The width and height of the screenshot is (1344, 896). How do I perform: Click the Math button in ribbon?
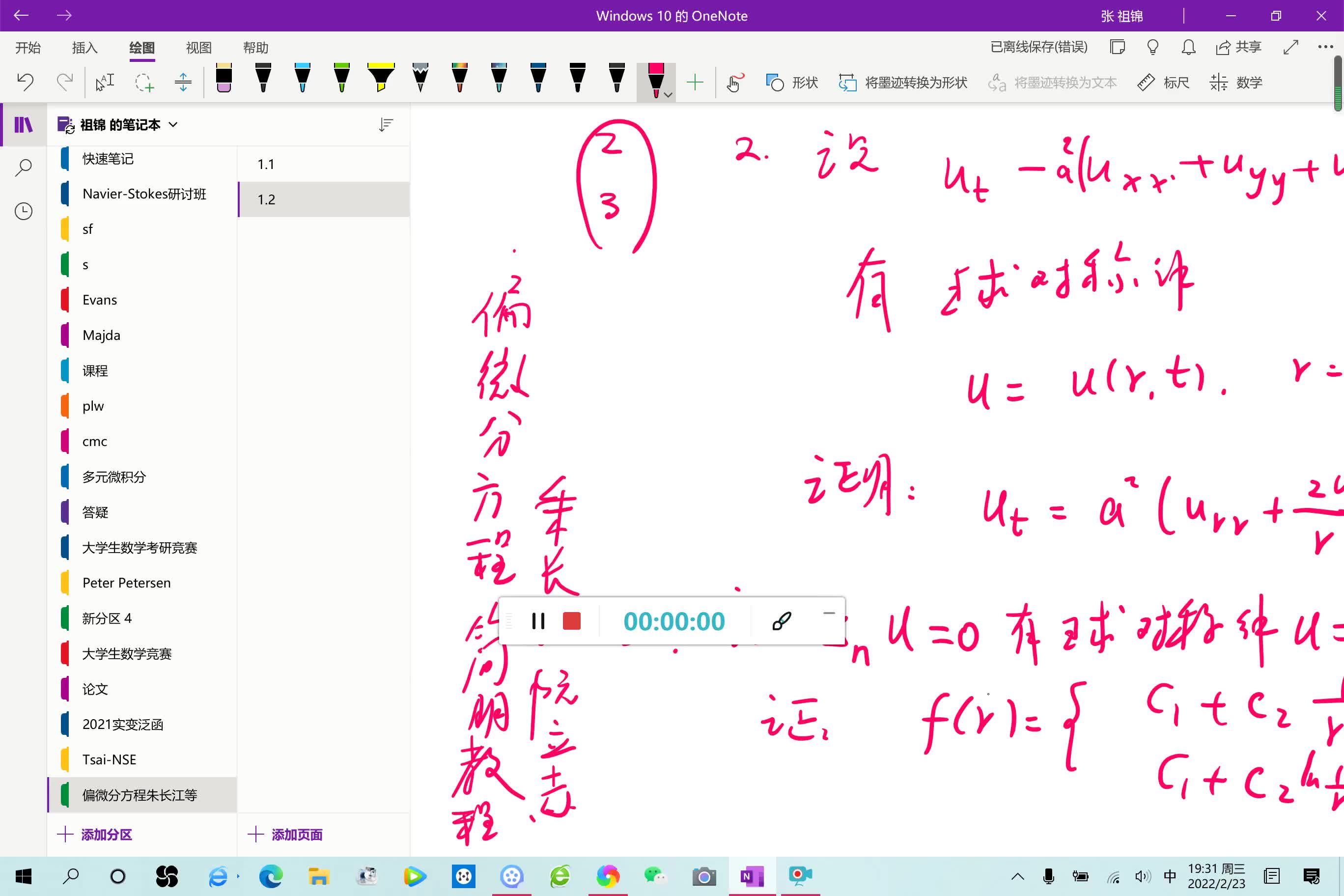[1236, 83]
